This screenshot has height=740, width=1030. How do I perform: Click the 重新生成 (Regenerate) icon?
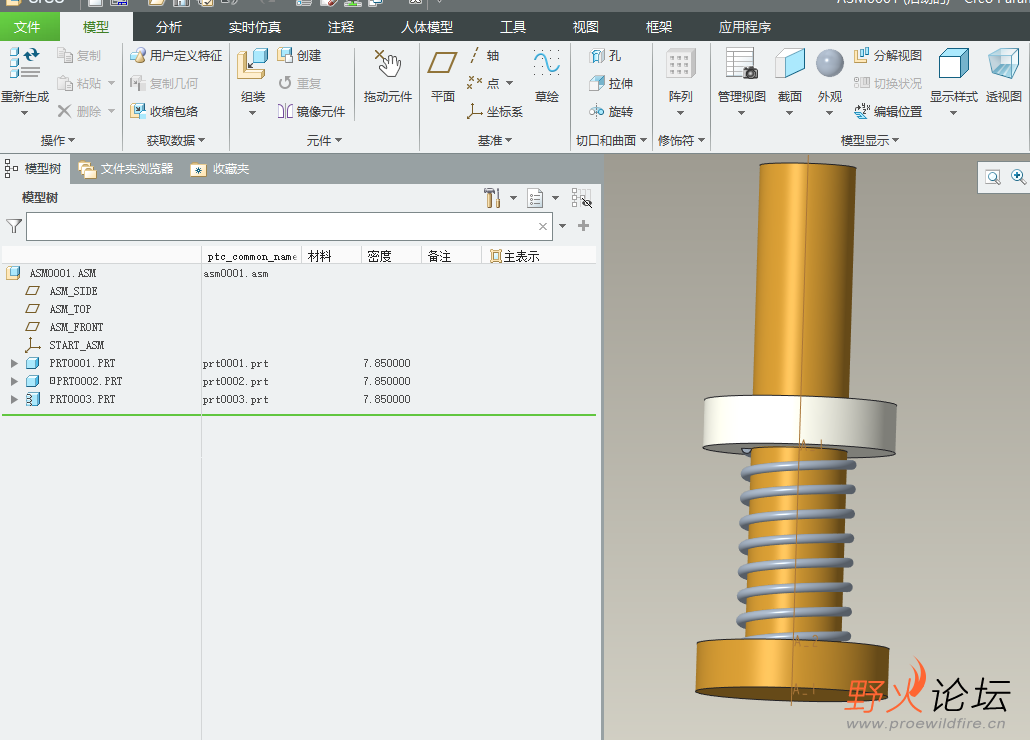[25, 64]
